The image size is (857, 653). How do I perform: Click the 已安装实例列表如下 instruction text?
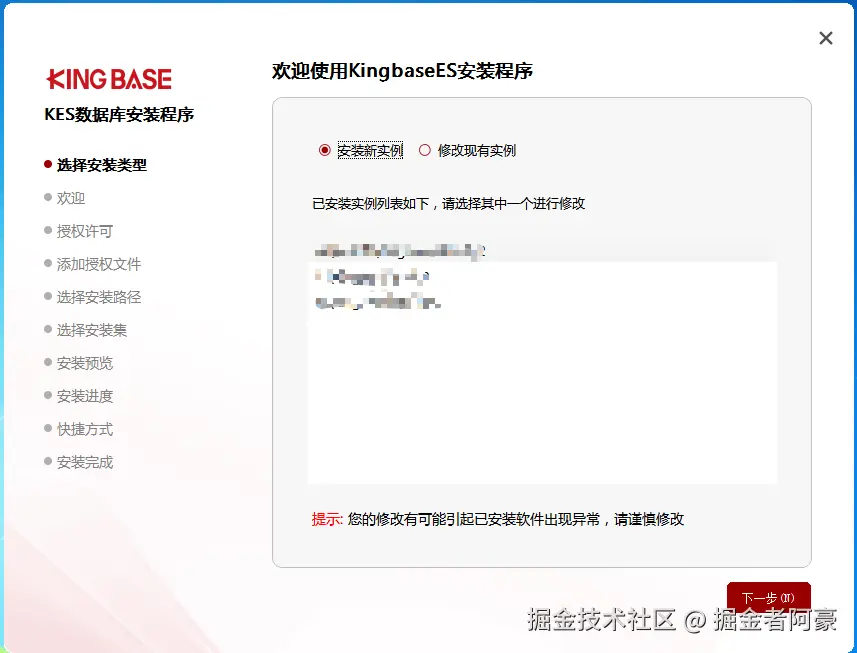pos(448,204)
